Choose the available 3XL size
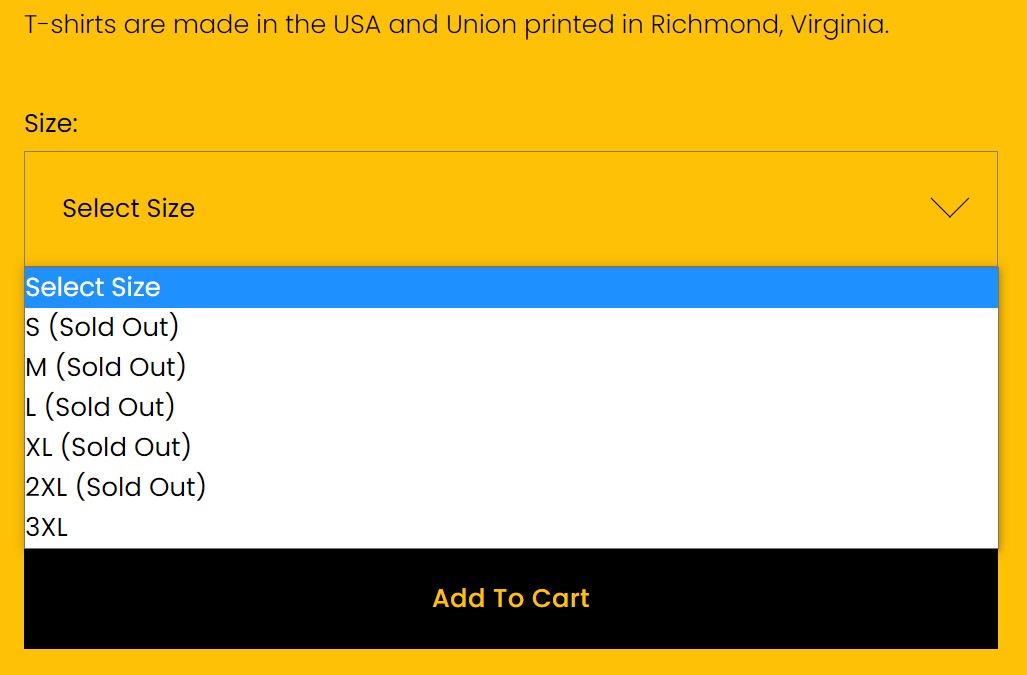 pyautogui.click(x=47, y=528)
